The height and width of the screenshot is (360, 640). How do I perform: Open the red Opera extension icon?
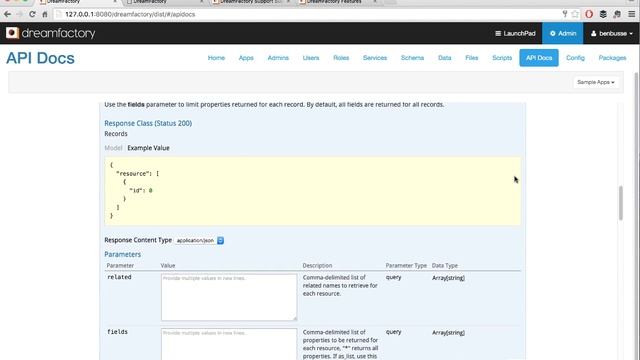pyautogui.click(x=589, y=14)
